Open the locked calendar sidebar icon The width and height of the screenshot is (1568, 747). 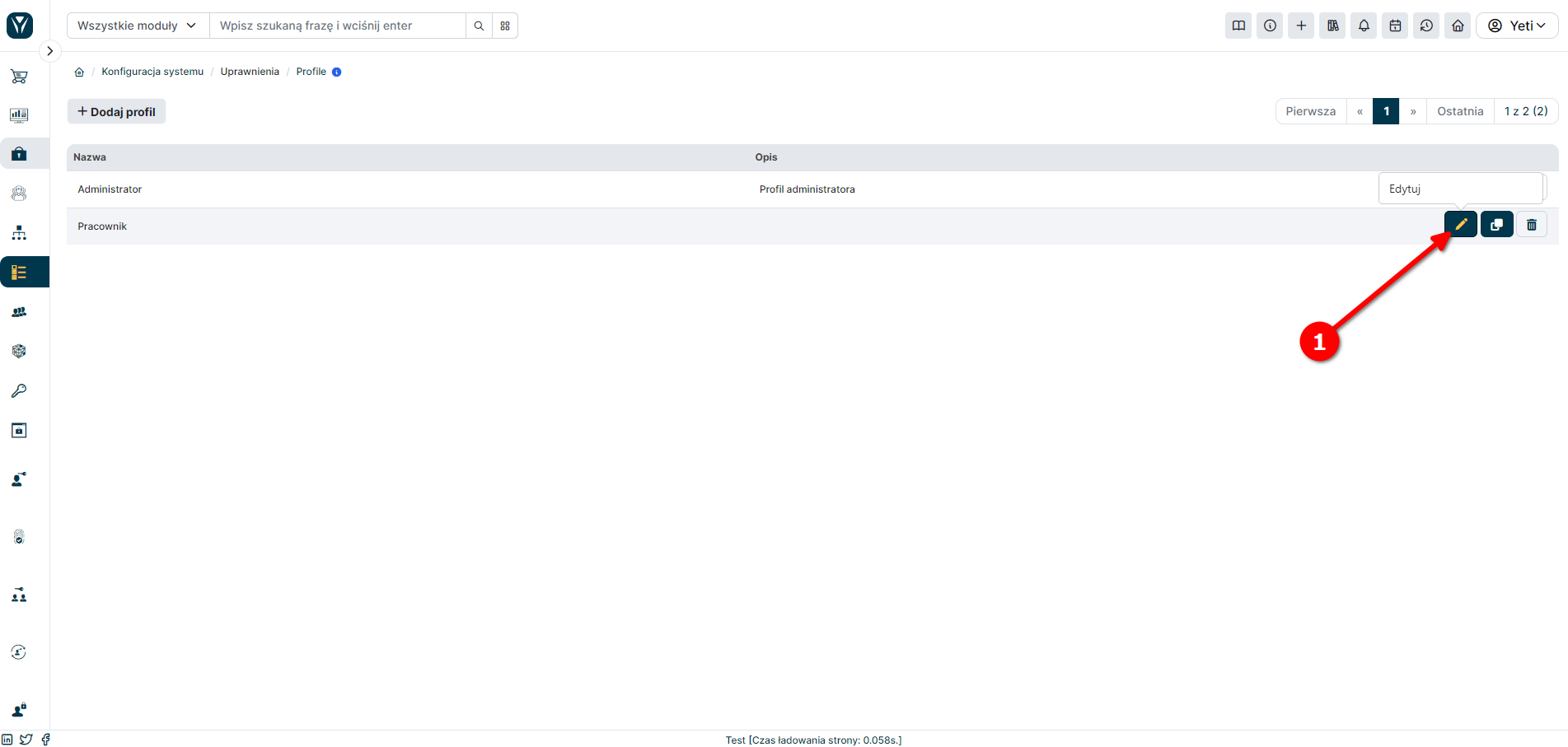(19, 430)
